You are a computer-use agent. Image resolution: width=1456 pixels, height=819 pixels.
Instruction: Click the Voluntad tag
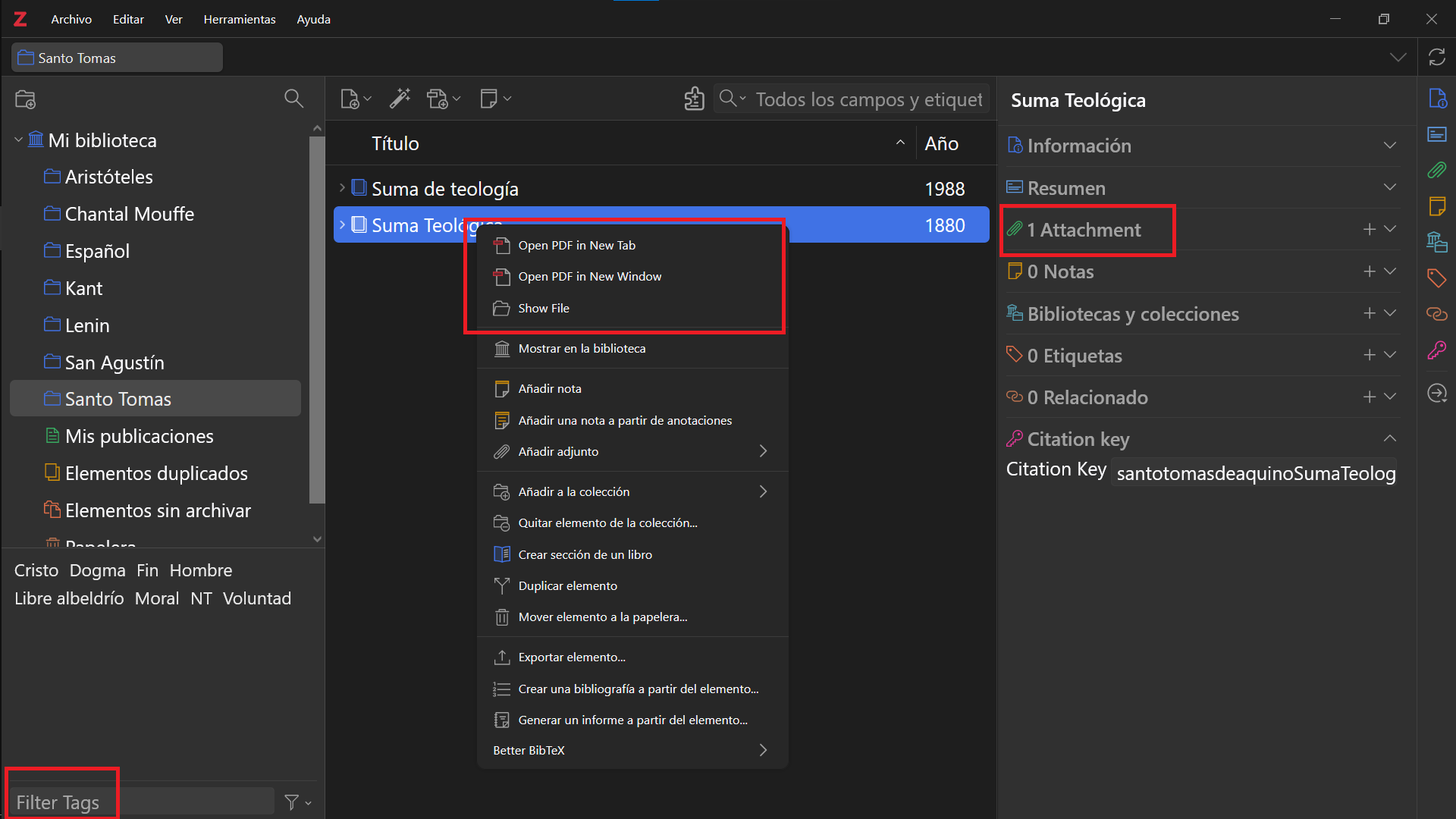256,598
